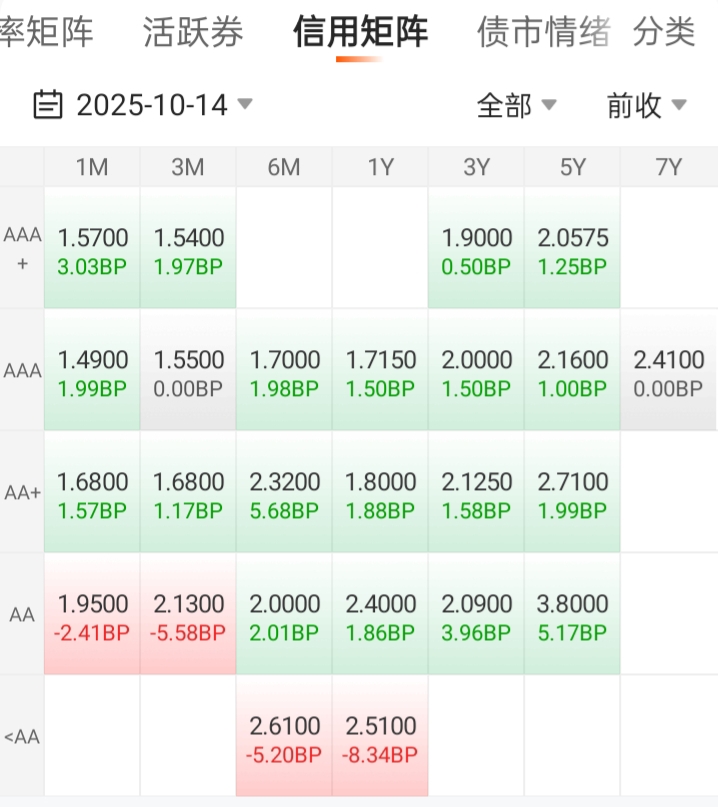Switch to the 活跃券 tab
Viewport: 718px width, 807px height.
pyautogui.click(x=193, y=32)
